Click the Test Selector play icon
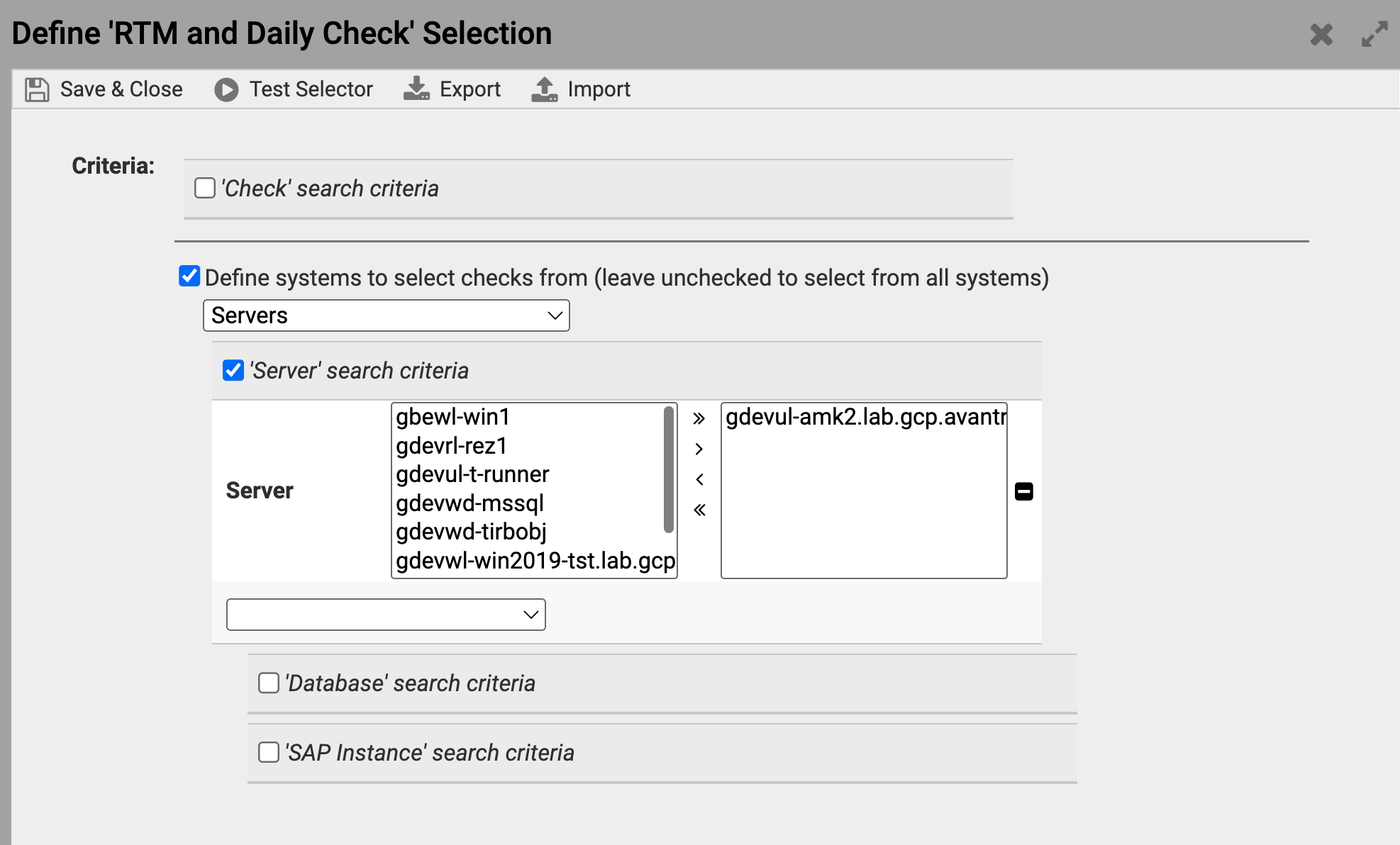Screen dimensions: 1400x845 tap(225, 89)
